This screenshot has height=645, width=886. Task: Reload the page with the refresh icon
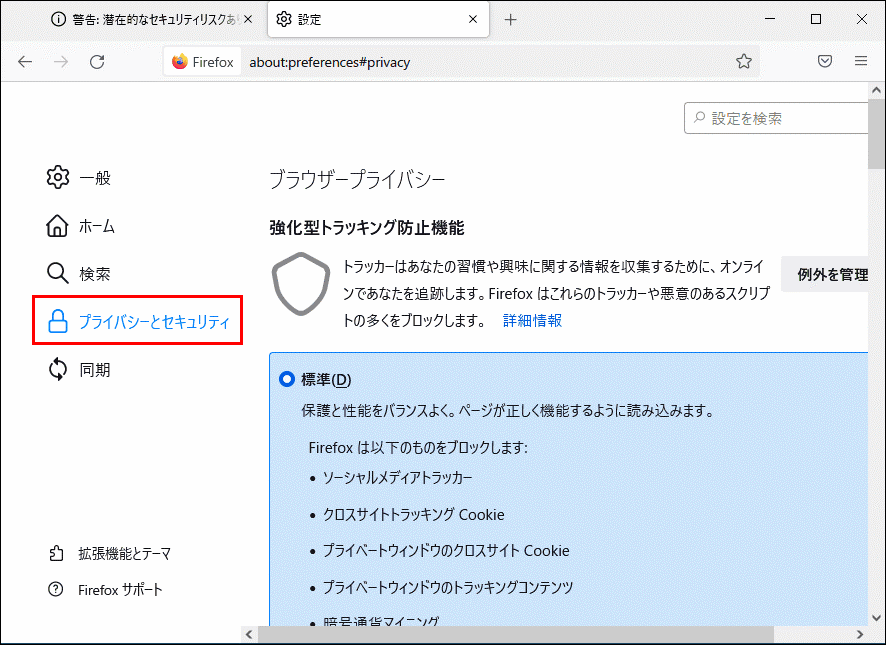click(x=97, y=62)
